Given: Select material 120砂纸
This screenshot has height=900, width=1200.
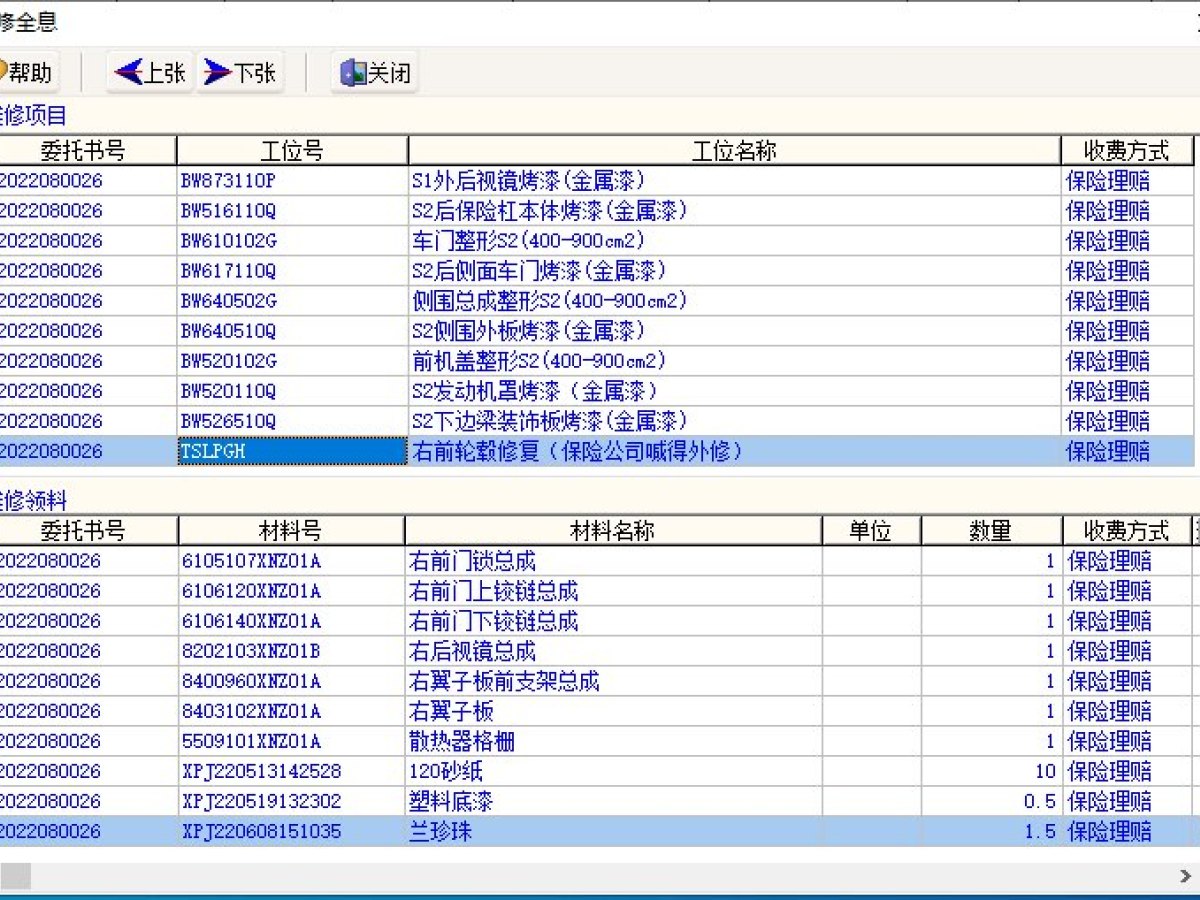Looking at the screenshot, I should 446,771.
